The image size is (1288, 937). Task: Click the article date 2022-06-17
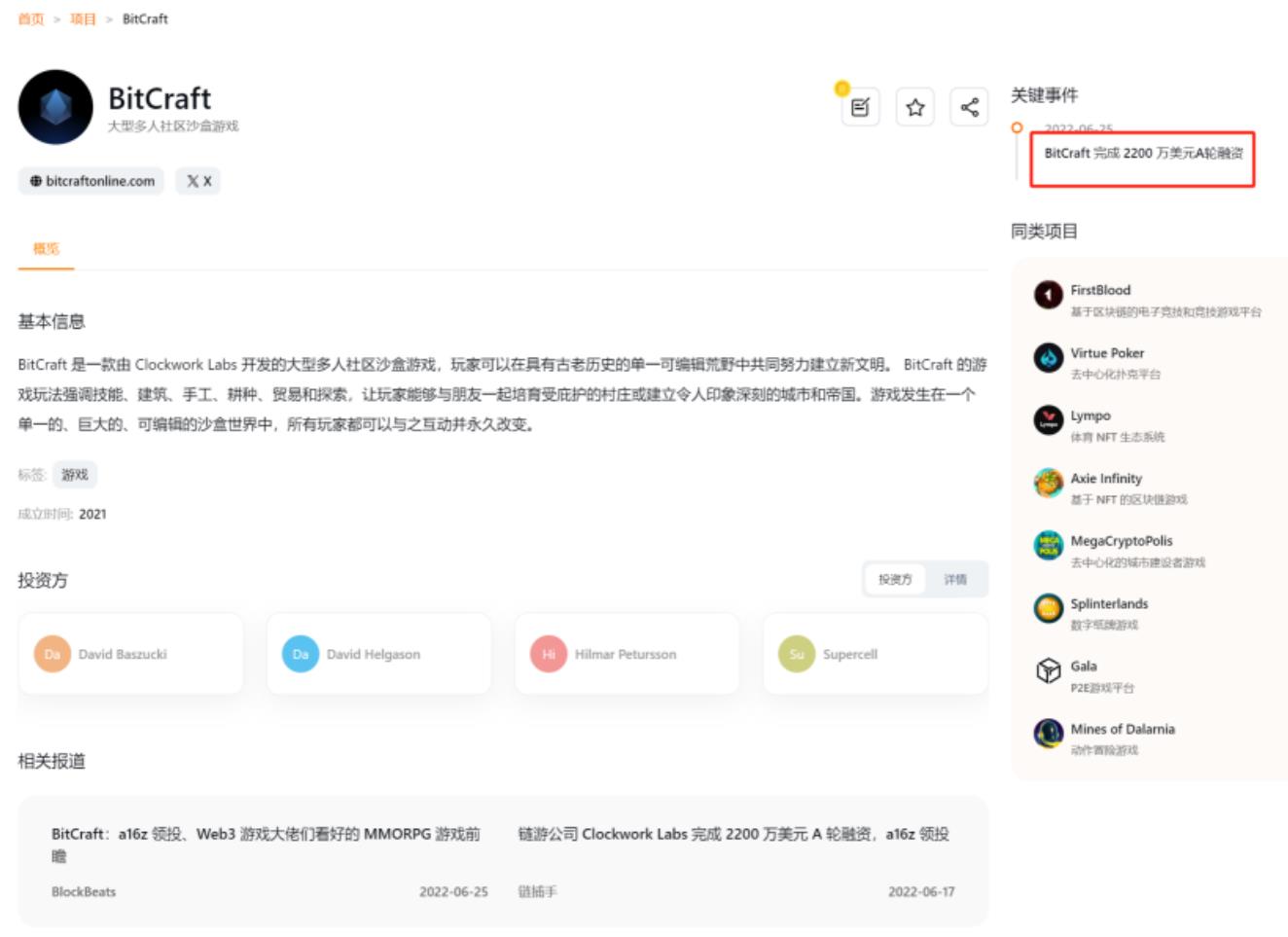point(921,891)
